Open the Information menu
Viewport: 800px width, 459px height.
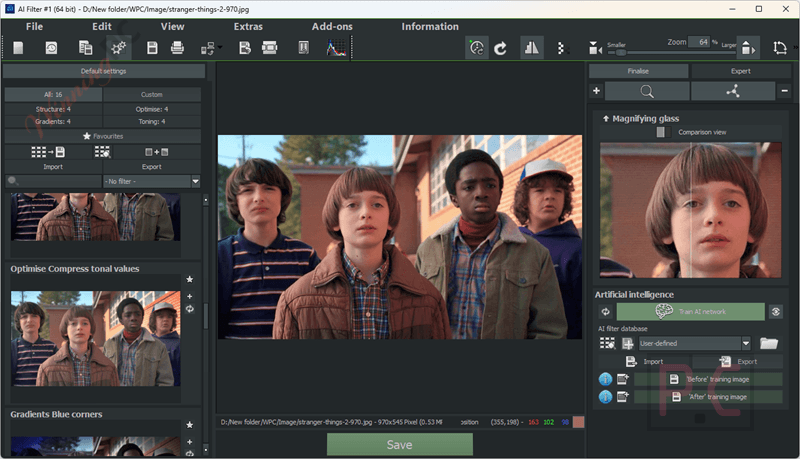pos(430,27)
